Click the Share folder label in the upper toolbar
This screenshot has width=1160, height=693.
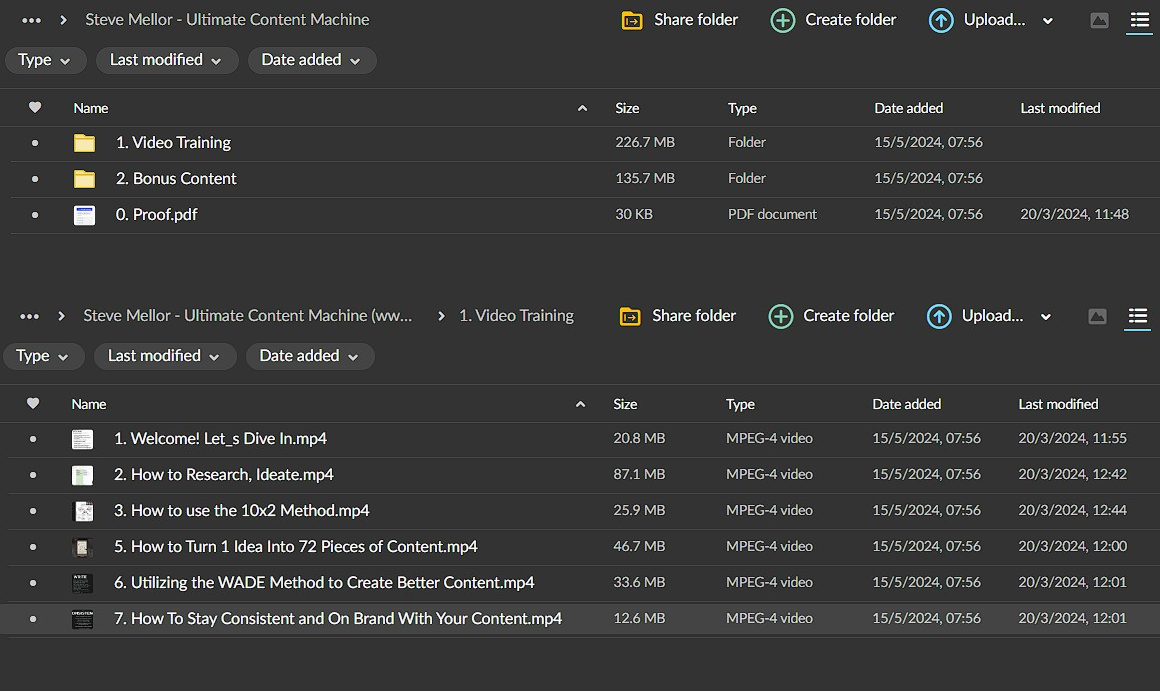click(x=695, y=20)
